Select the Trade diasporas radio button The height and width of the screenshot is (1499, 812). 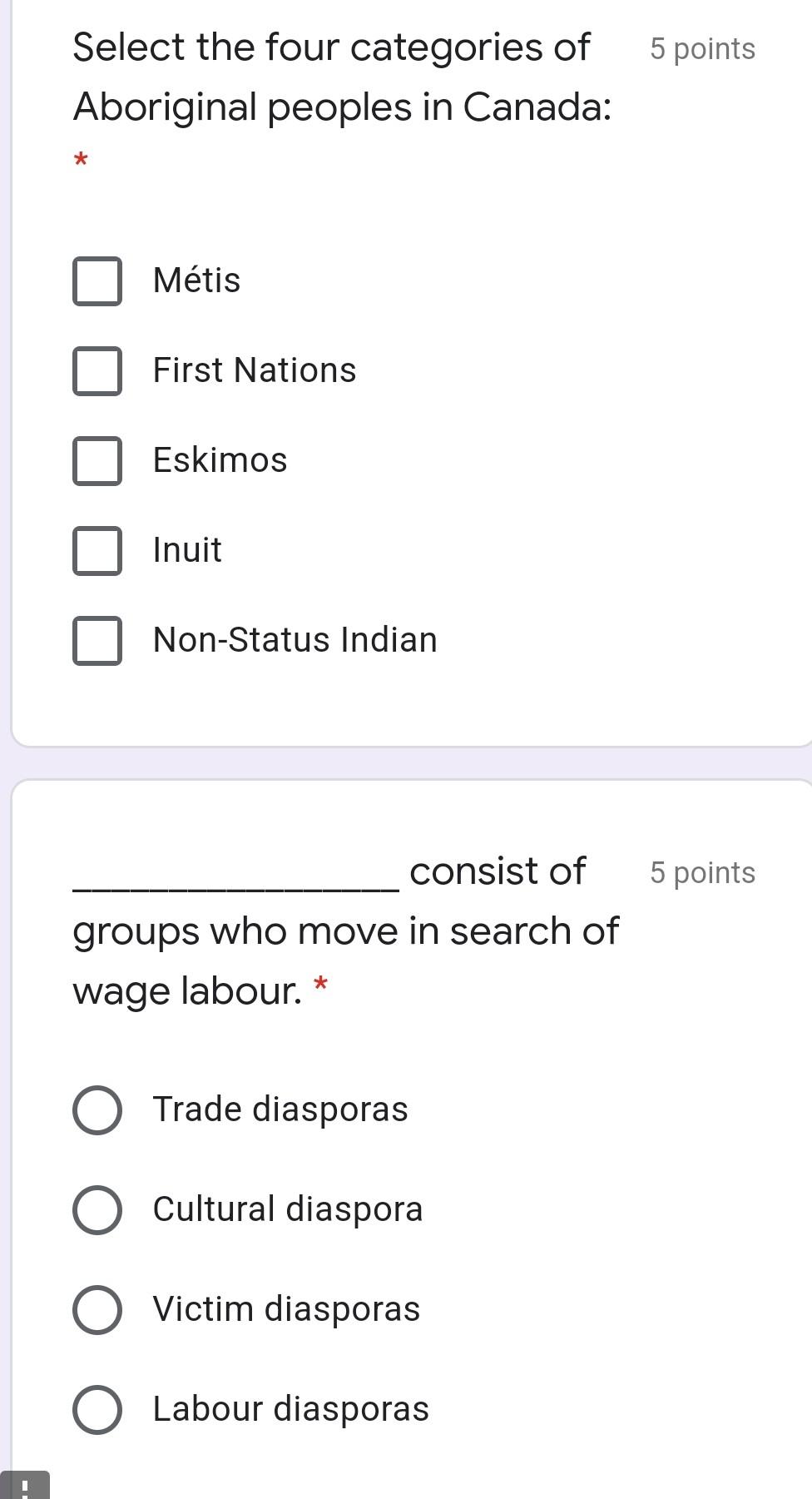(x=97, y=1109)
